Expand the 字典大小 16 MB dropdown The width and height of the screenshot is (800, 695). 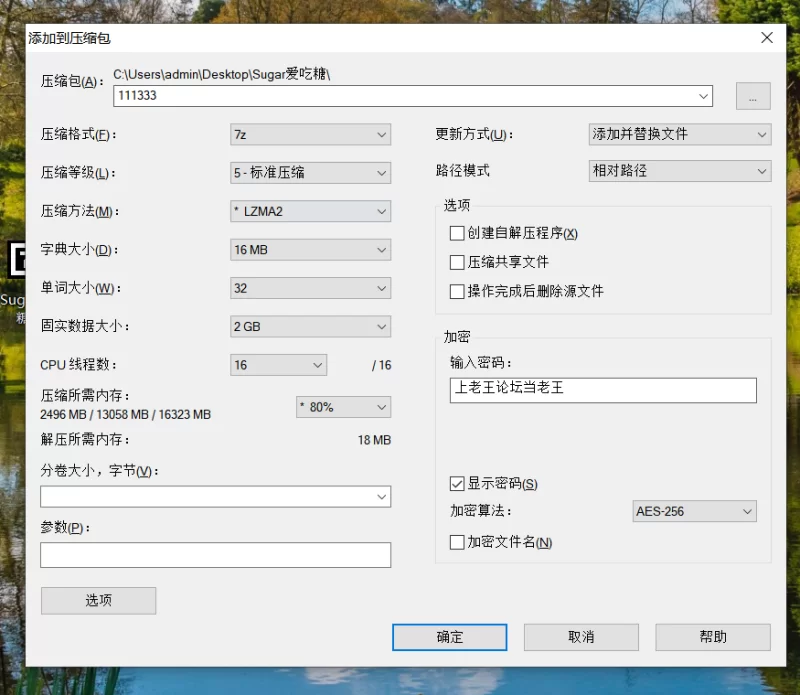(310, 249)
